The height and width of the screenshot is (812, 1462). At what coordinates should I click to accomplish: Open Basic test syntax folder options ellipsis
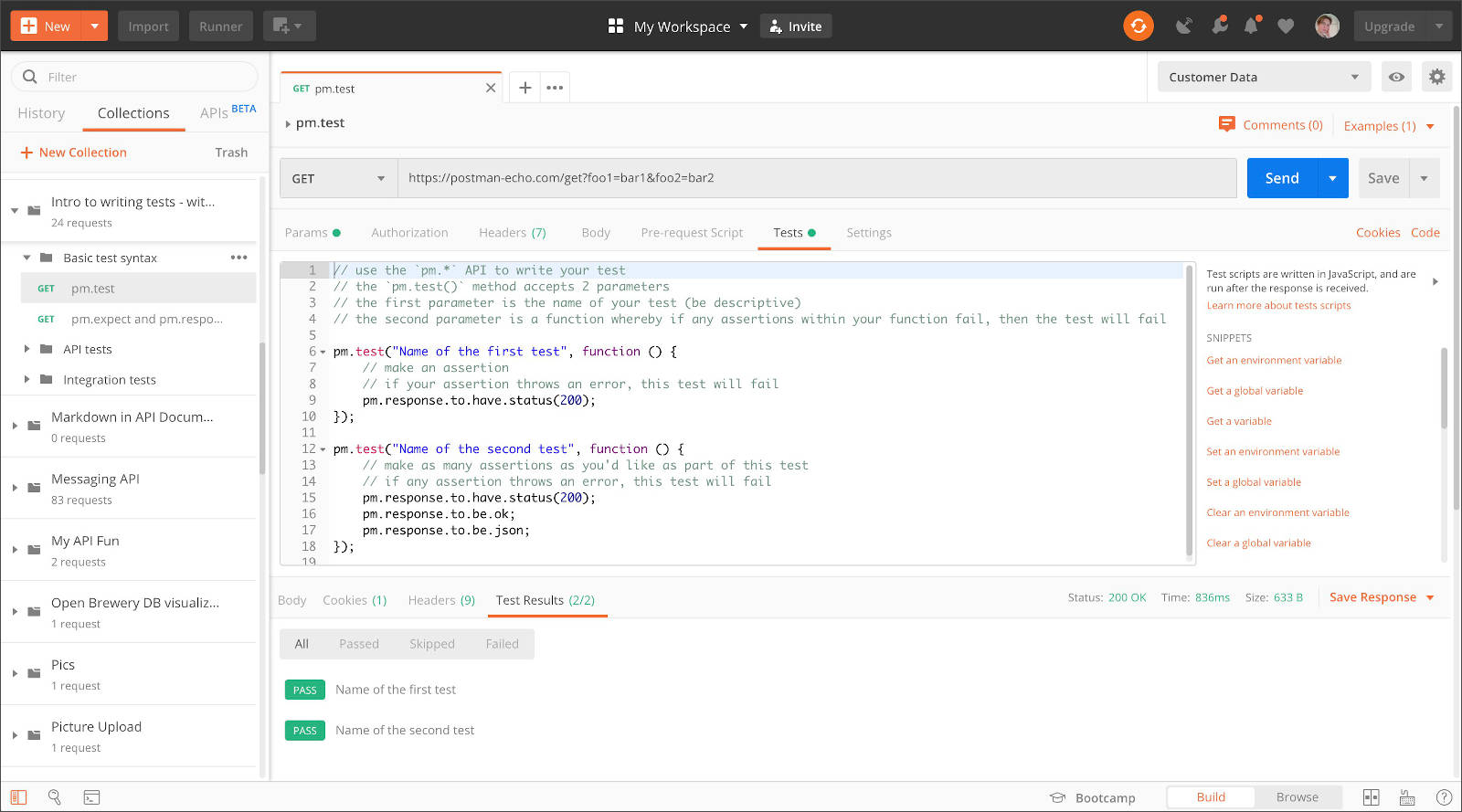(239, 258)
